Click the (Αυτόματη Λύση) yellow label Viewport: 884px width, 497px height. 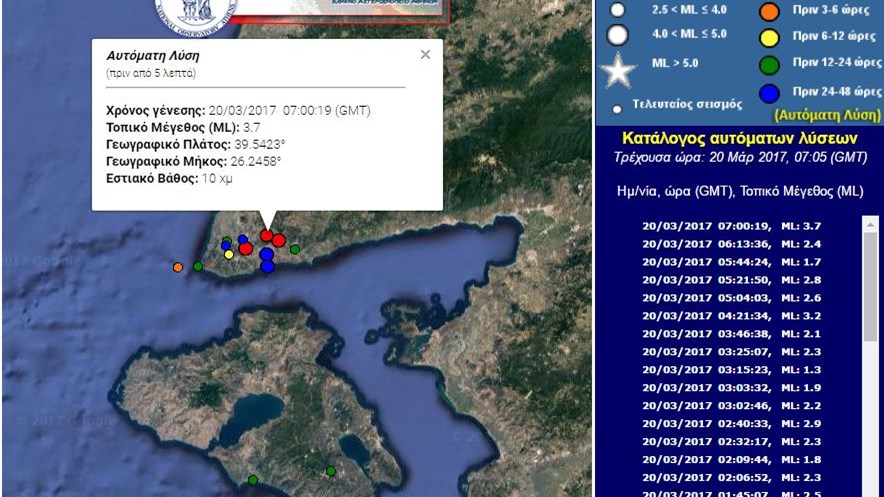(827, 116)
